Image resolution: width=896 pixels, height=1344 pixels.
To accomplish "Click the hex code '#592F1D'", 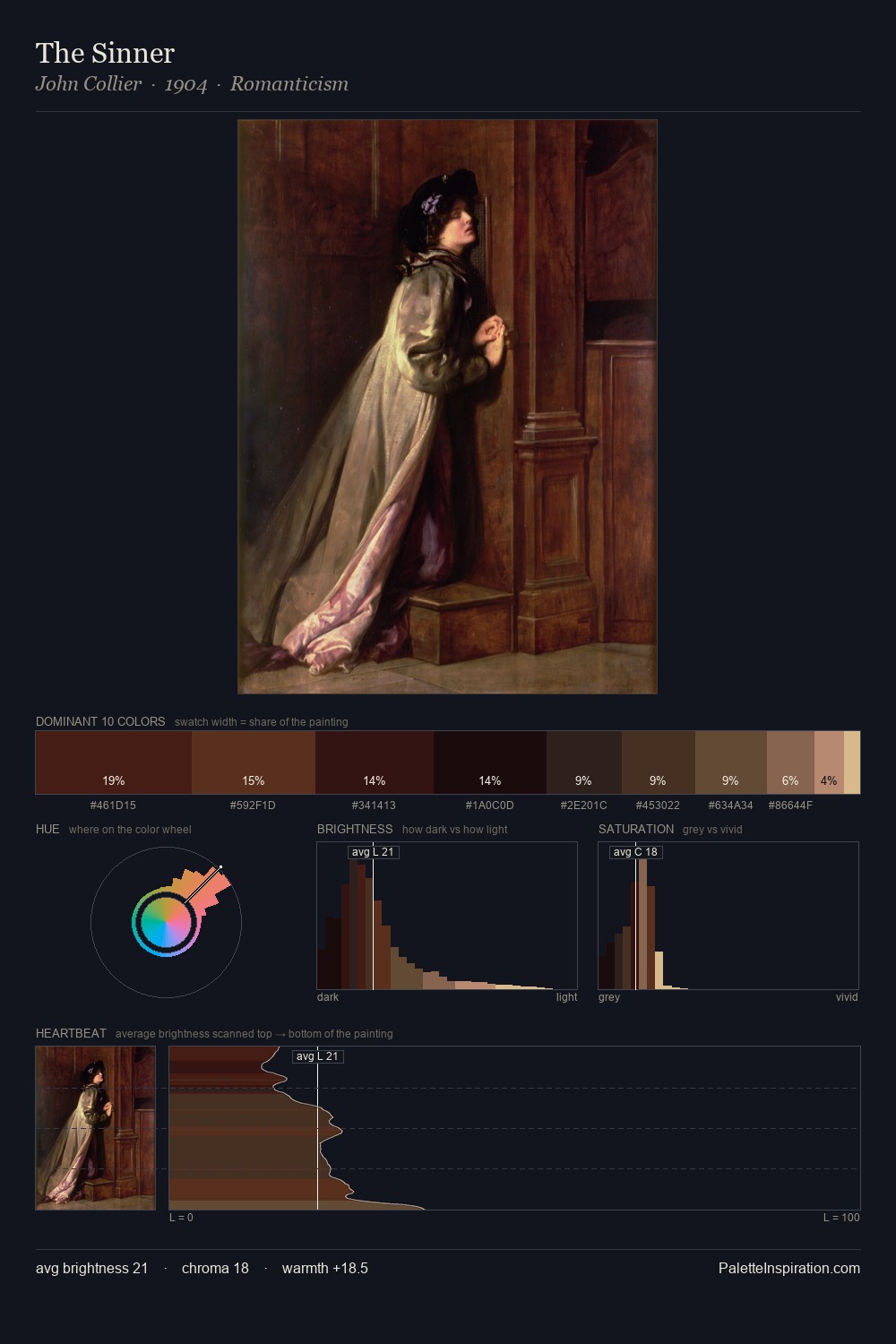I will (x=254, y=806).
